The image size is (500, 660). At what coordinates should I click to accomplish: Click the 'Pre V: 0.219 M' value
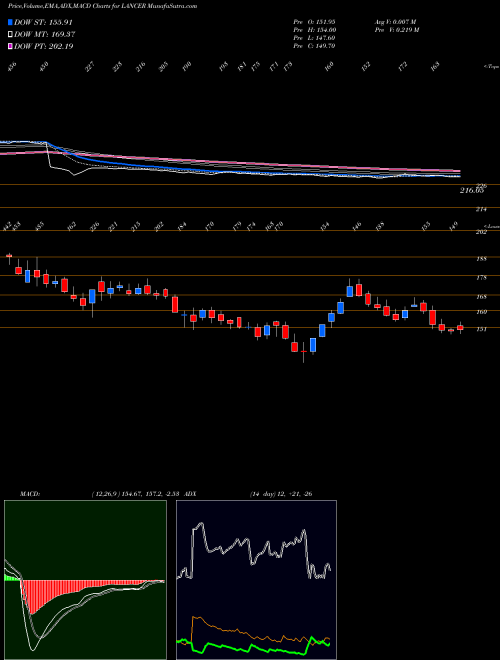396,30
